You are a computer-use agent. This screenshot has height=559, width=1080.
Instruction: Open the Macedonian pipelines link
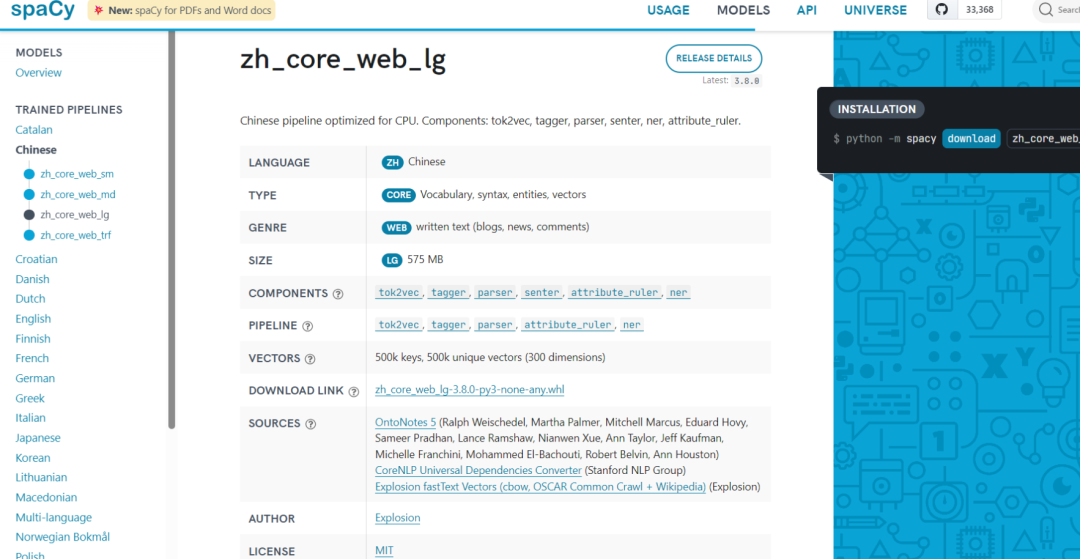[x=46, y=497]
